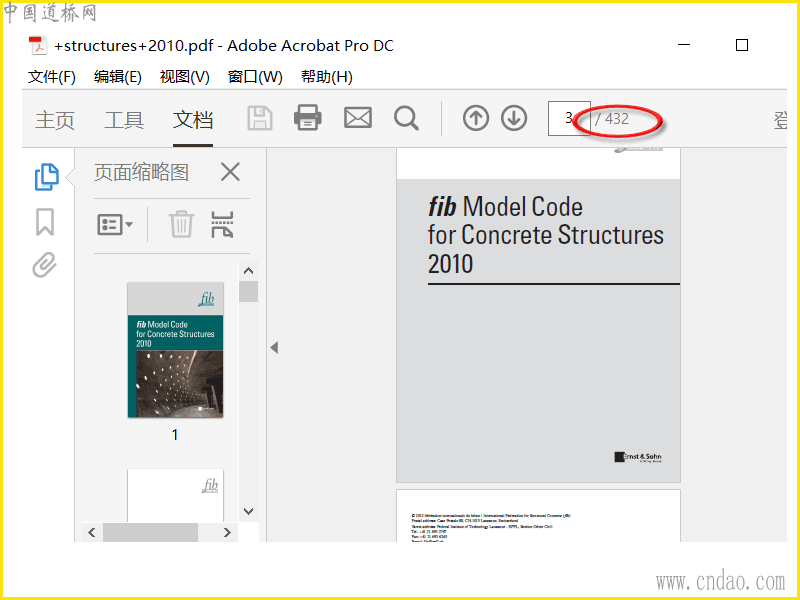This screenshot has height=600, width=800.
Task: Open the 窗口(W) menu
Action: (255, 77)
